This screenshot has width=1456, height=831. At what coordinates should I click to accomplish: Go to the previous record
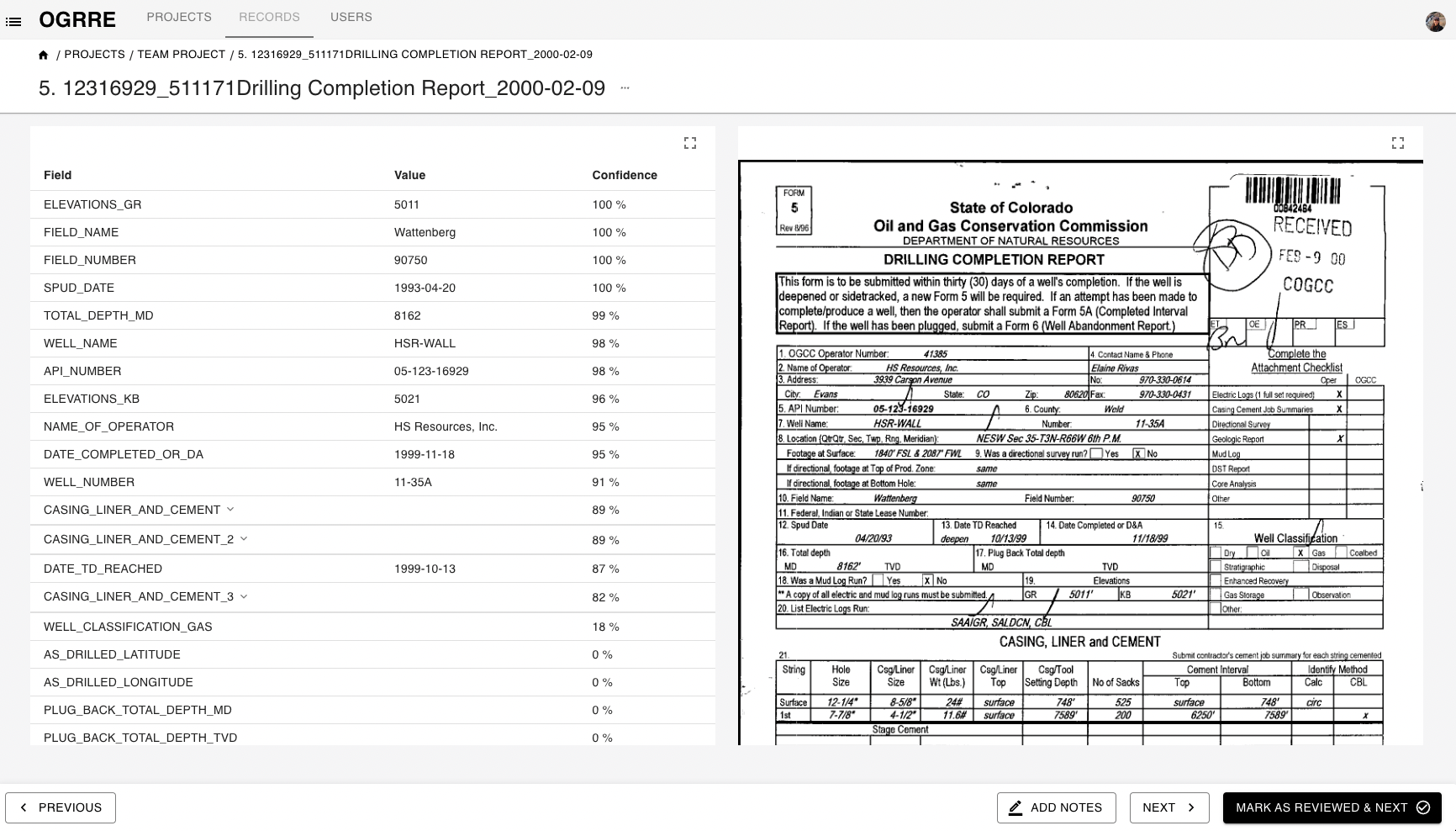pos(61,807)
